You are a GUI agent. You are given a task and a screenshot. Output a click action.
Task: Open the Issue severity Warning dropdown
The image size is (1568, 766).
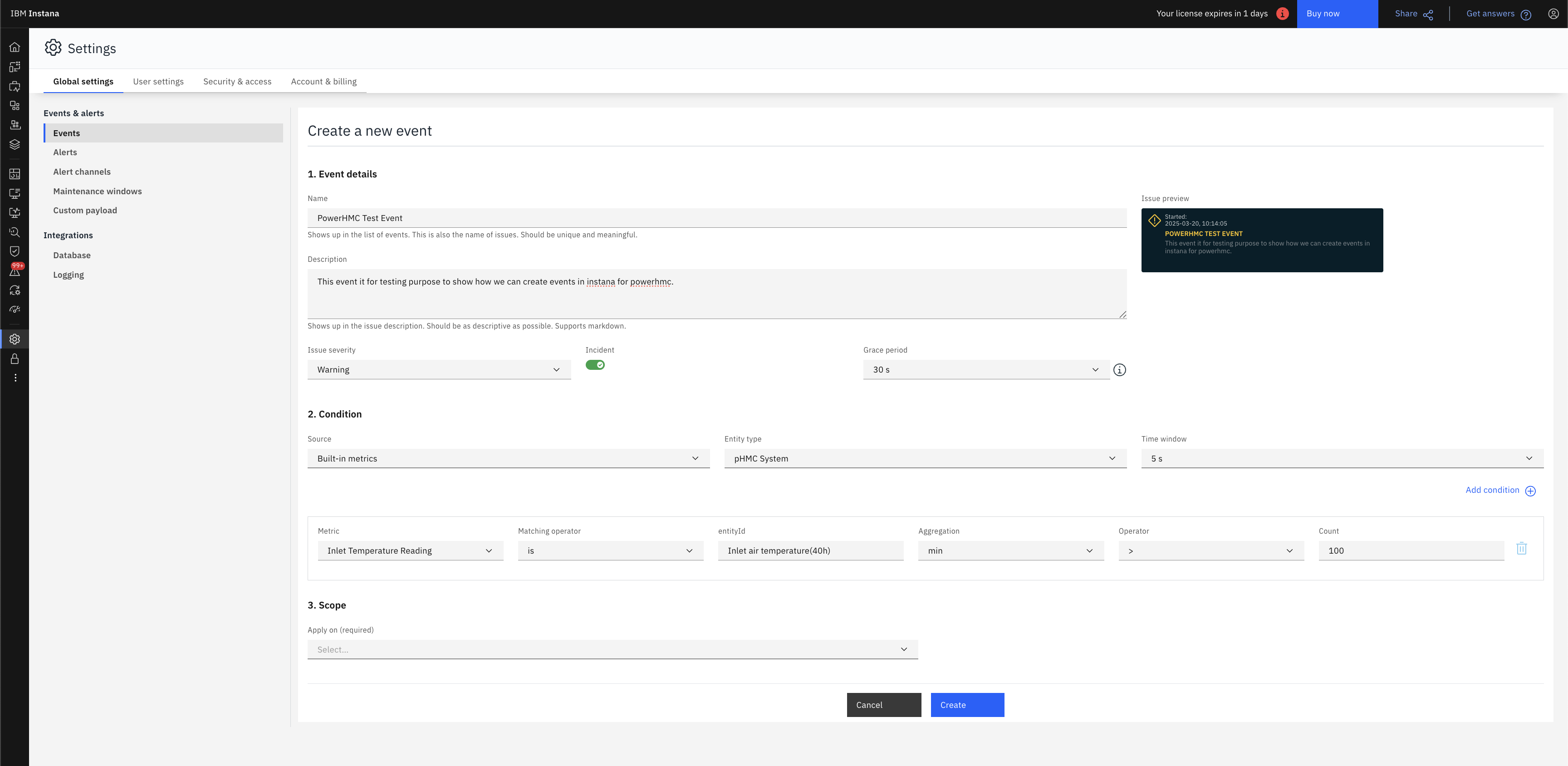point(439,369)
